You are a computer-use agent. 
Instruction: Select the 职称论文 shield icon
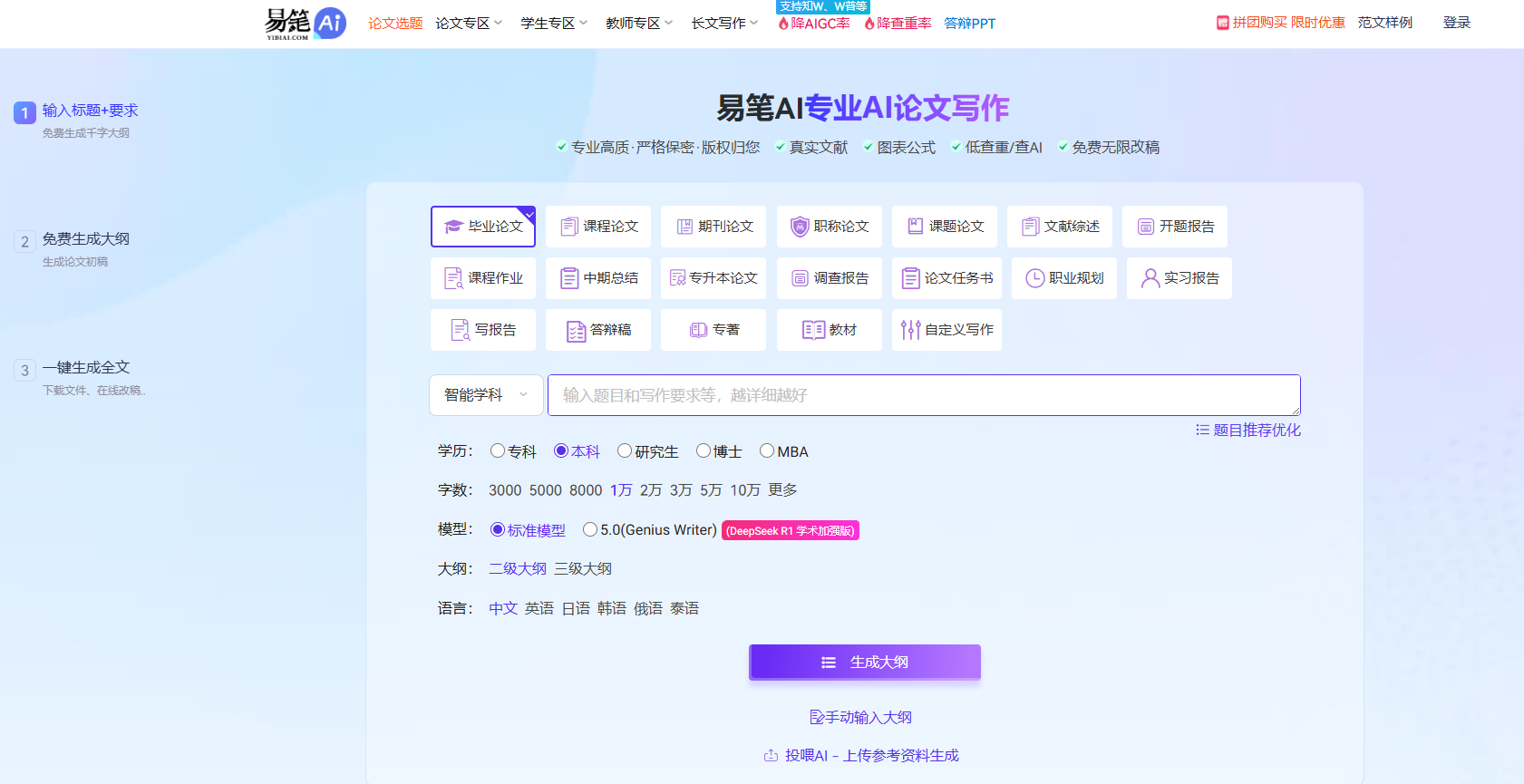coord(800,227)
